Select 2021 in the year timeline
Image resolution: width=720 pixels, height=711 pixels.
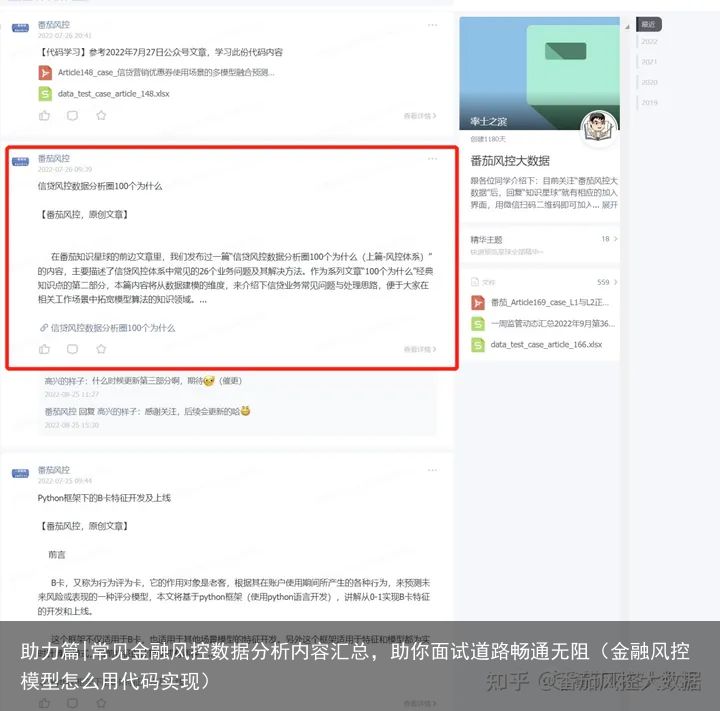(649, 62)
